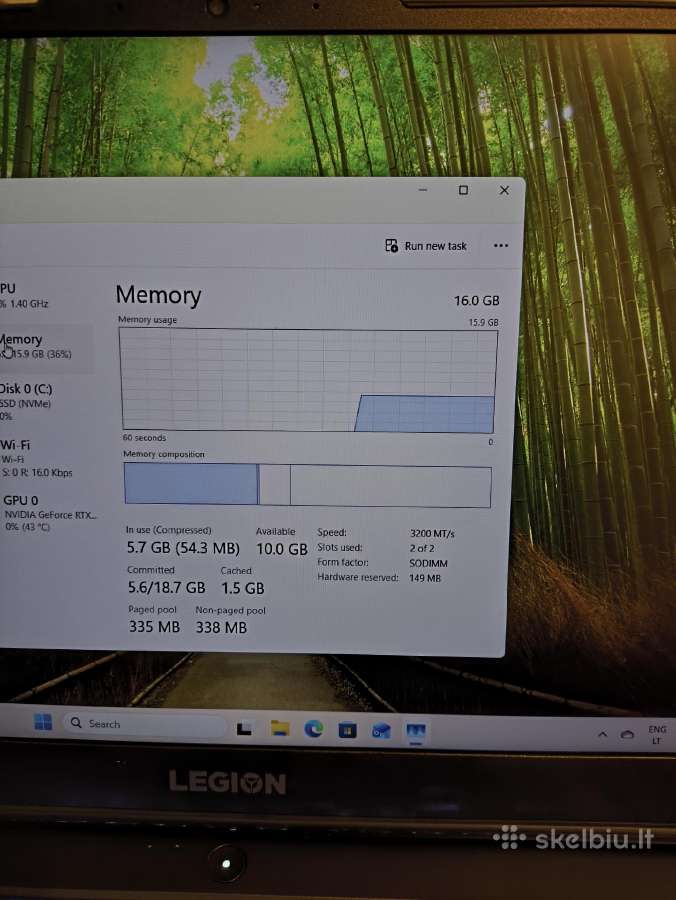Click the Cached value 1.5 GB
This screenshot has height=900, width=676.
coord(243,588)
